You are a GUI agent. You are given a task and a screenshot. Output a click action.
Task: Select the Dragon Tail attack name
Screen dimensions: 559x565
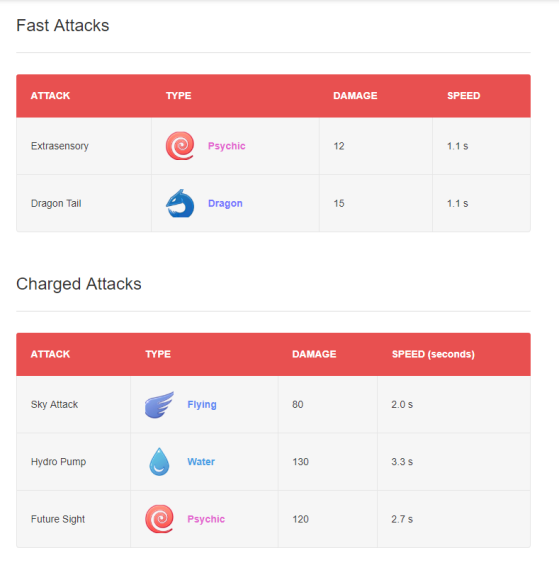click(56, 204)
